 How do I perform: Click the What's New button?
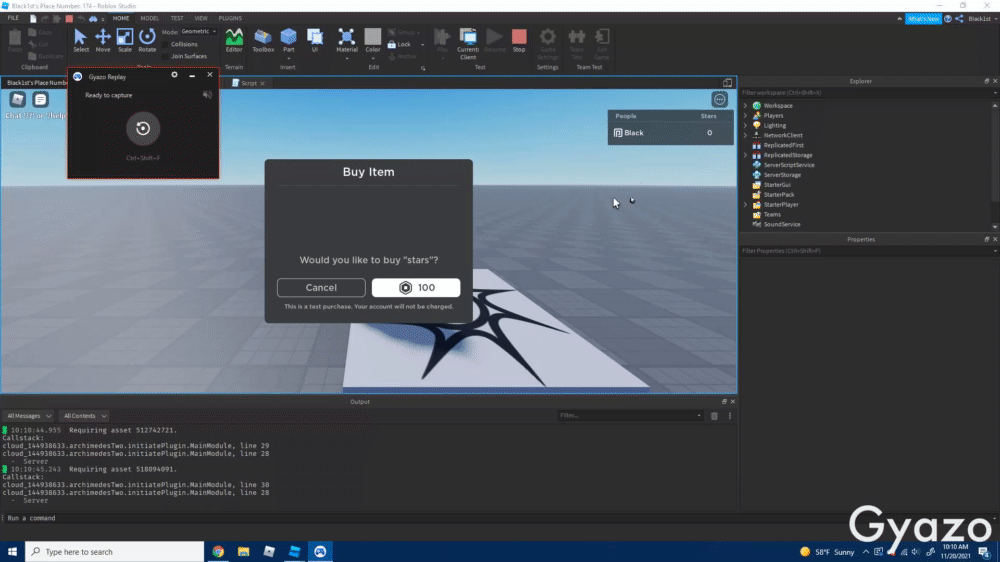pos(923,18)
